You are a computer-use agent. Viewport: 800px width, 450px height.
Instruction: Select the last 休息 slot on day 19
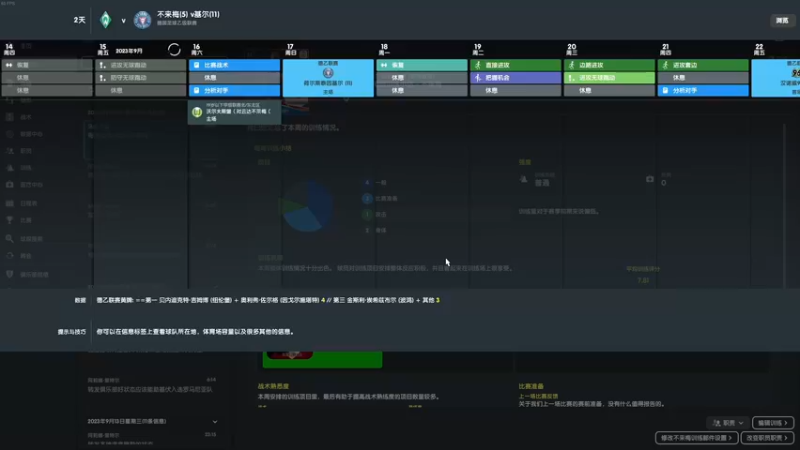click(x=516, y=90)
